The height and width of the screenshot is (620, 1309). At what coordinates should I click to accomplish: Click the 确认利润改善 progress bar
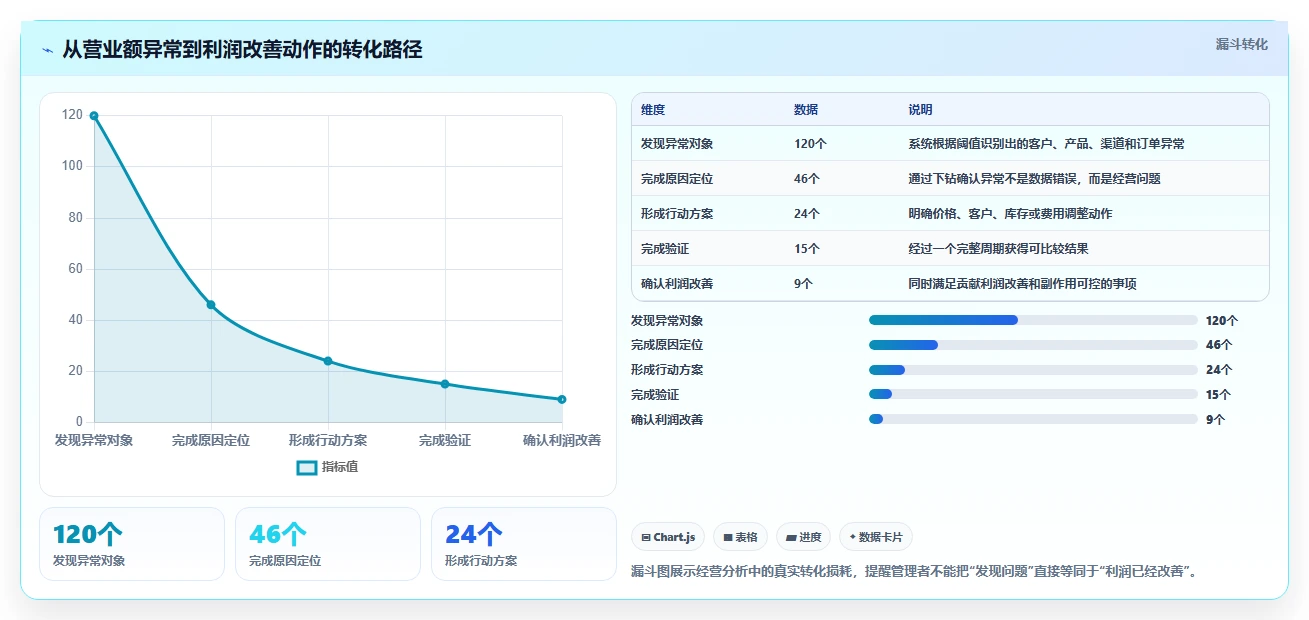(1033, 419)
